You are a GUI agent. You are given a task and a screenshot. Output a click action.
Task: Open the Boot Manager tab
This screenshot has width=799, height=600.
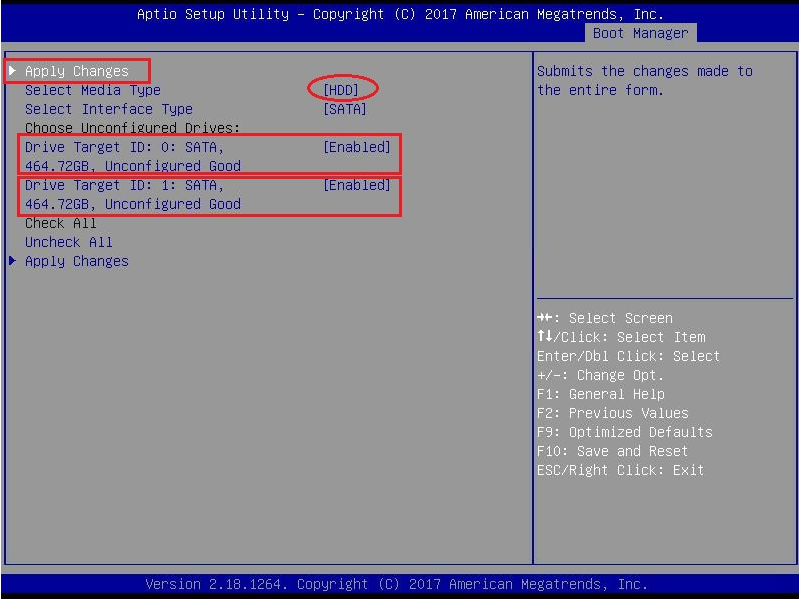click(x=641, y=34)
